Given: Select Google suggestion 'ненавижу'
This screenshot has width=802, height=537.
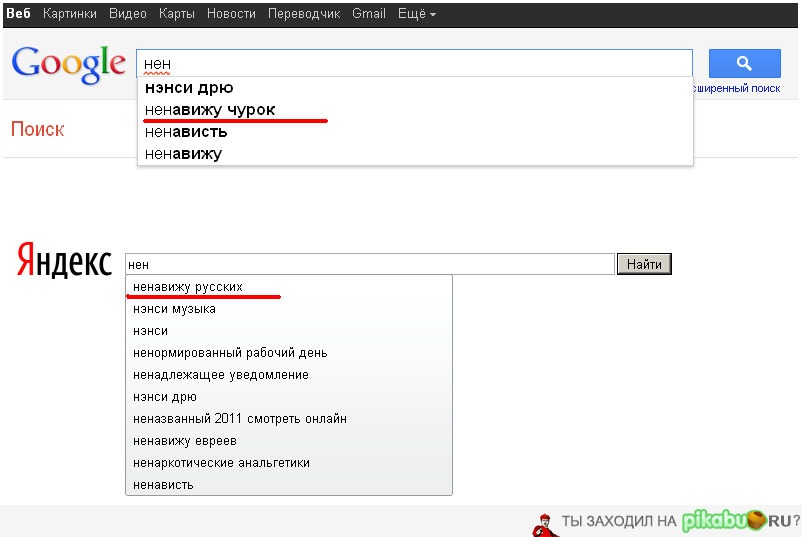Looking at the screenshot, I should coord(415,154).
